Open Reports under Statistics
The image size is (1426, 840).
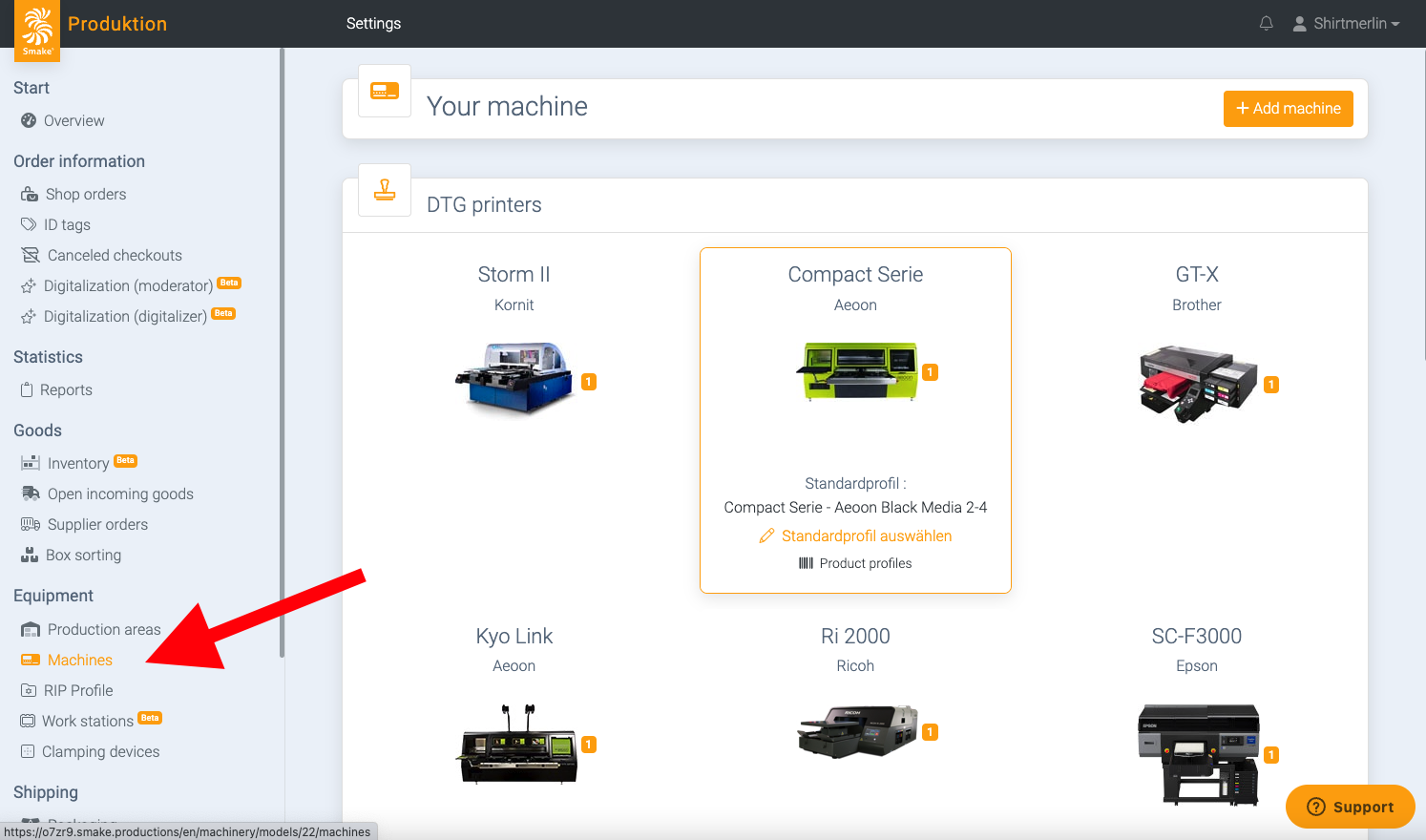(x=66, y=389)
